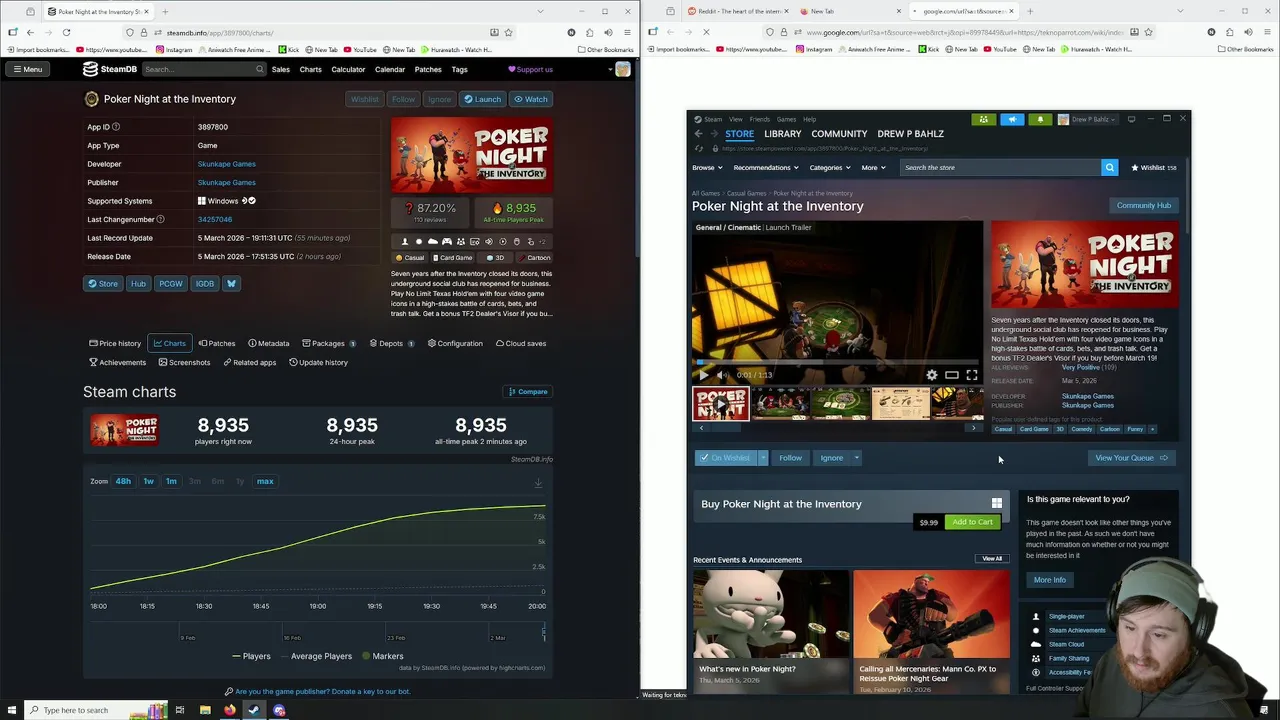Screen dimensions: 1280x720
Task: Click Compare button on Steam charts
Action: [528, 392]
